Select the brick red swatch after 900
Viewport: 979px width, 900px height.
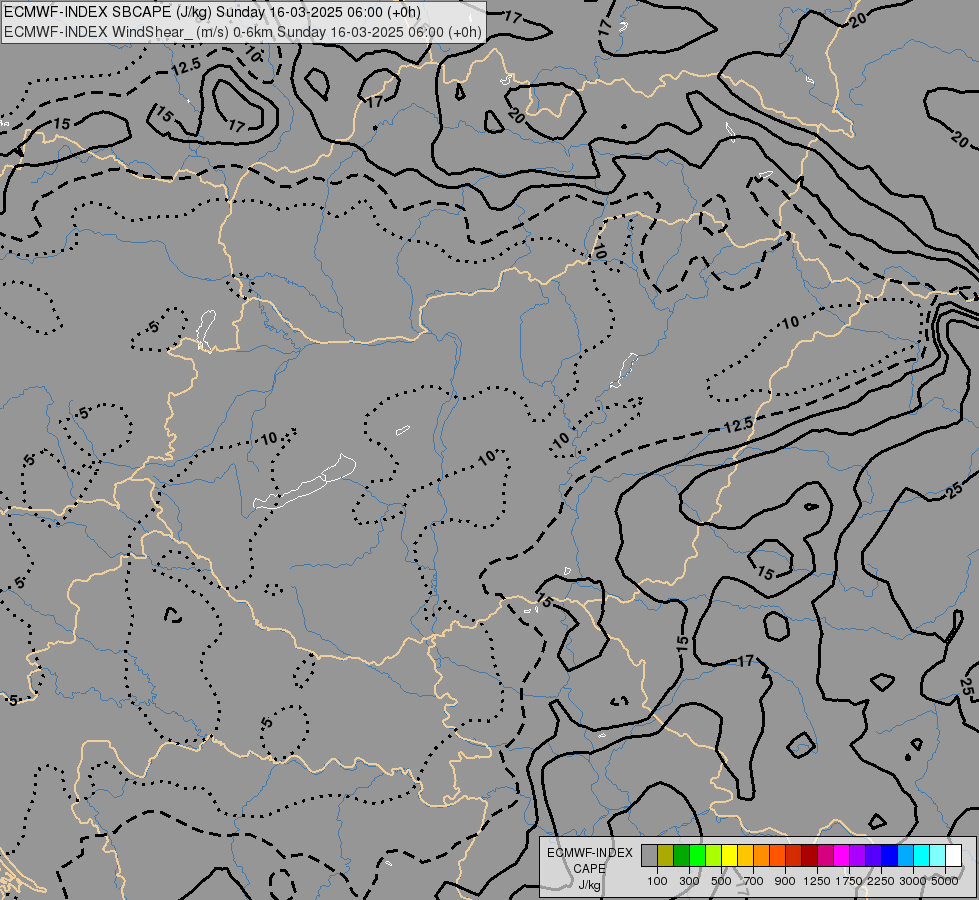pyautogui.click(x=793, y=855)
